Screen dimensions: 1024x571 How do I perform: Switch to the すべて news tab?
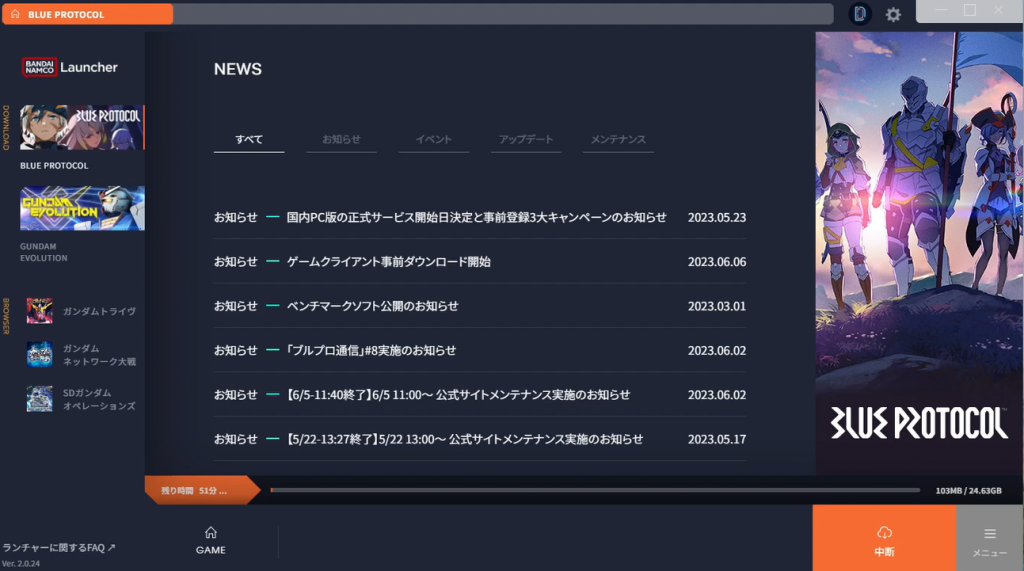pyautogui.click(x=249, y=140)
